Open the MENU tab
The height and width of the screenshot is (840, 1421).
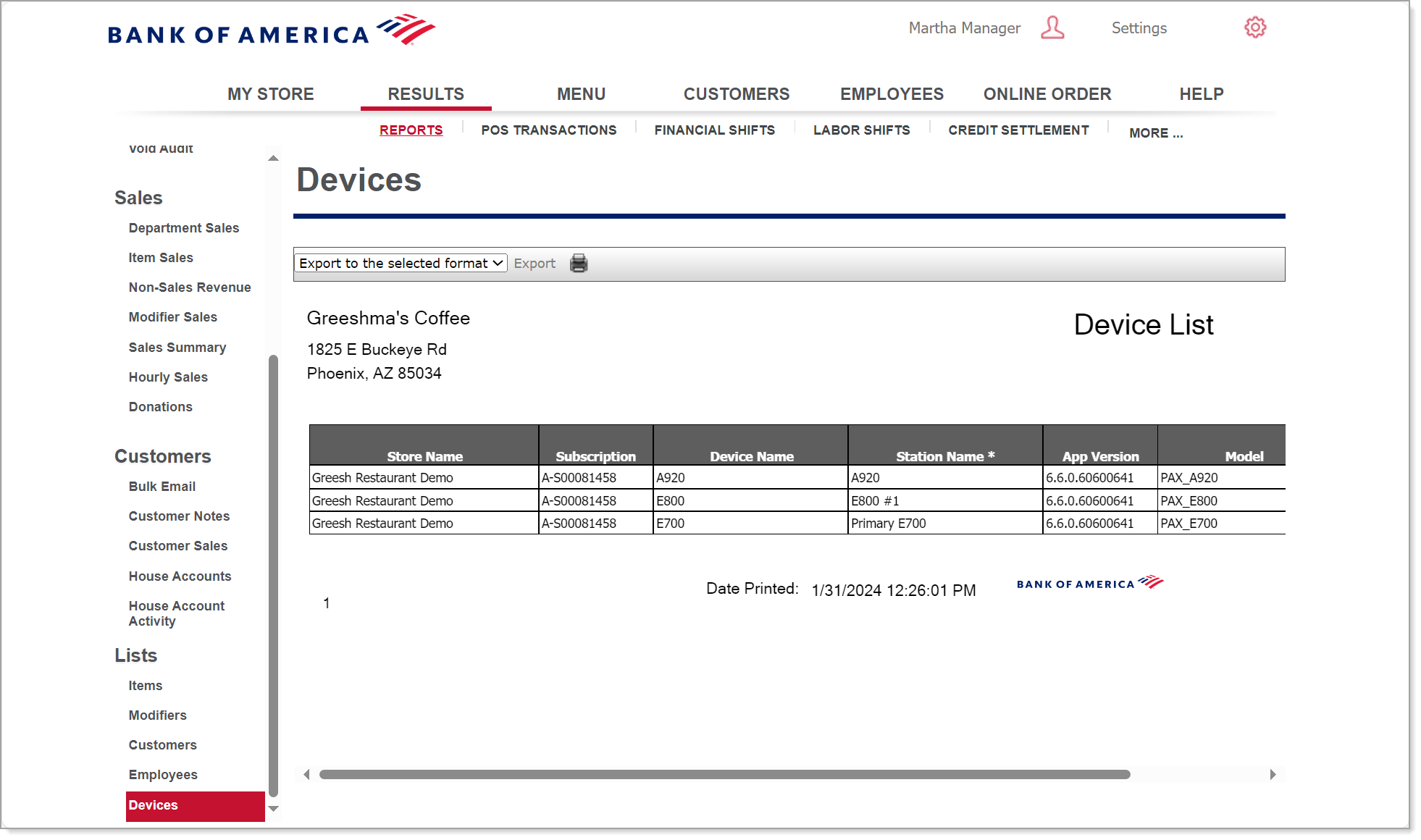pos(581,94)
